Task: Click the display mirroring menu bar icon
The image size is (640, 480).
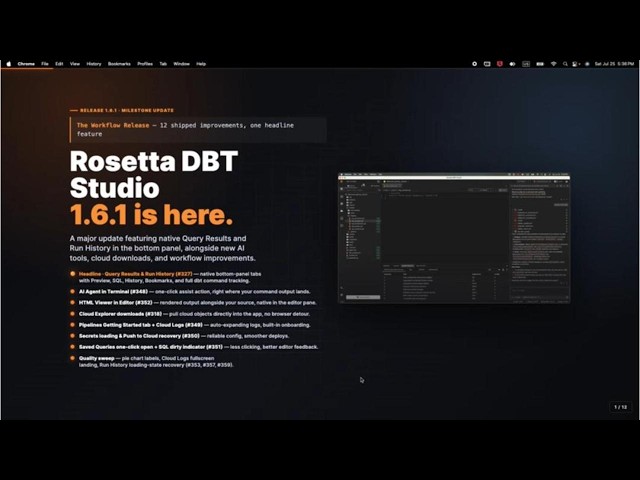Action: point(487,64)
